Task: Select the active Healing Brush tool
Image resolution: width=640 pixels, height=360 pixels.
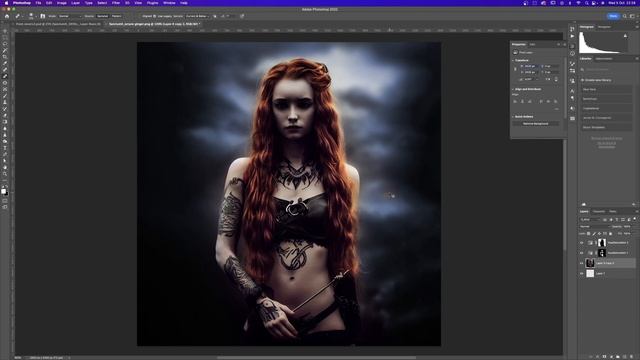Action: pyautogui.click(x=5, y=76)
